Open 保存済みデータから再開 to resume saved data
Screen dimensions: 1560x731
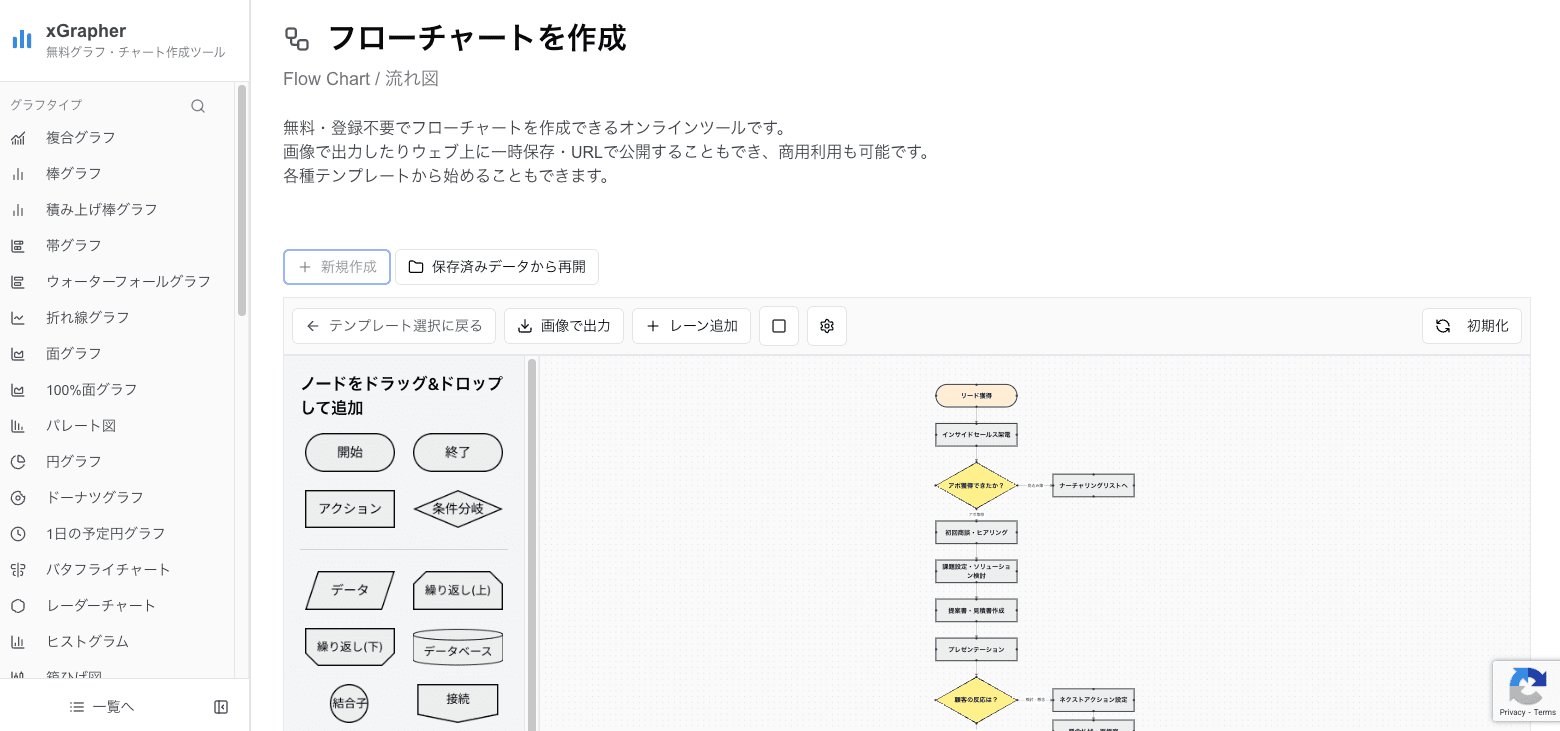coord(497,267)
